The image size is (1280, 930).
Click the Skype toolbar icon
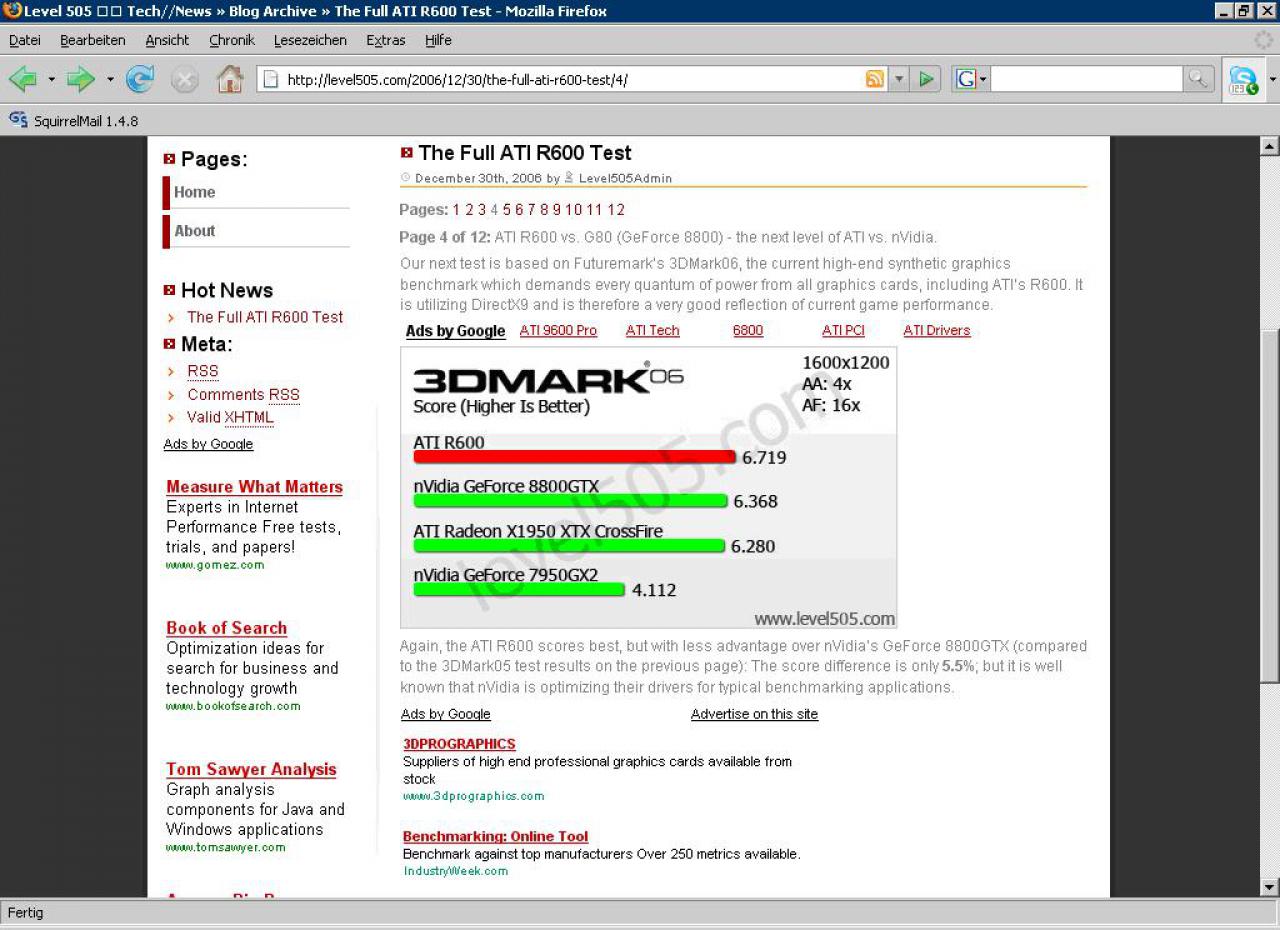1243,80
